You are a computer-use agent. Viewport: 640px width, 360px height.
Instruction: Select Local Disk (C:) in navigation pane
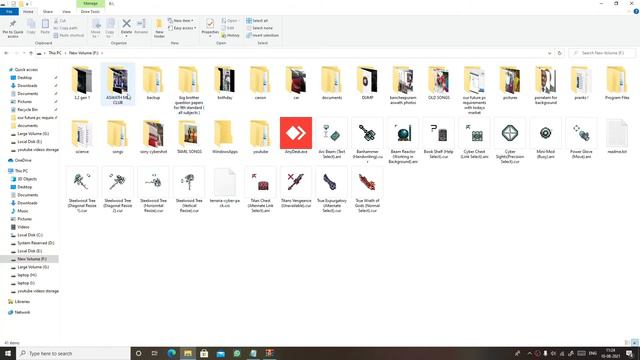30,235
